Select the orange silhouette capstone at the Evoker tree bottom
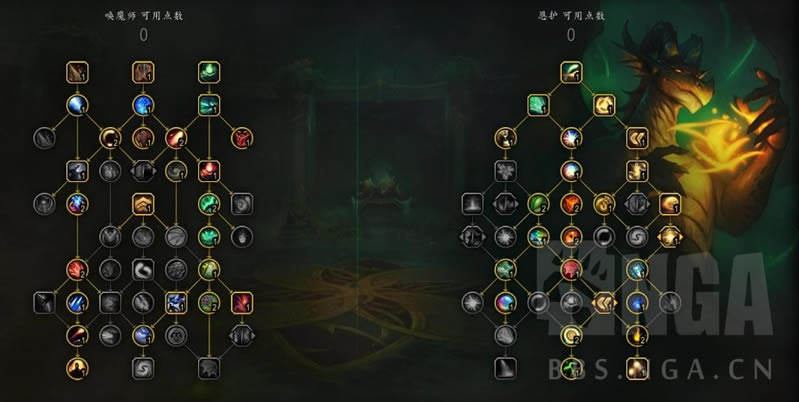799x402 pixels. pos(77,368)
